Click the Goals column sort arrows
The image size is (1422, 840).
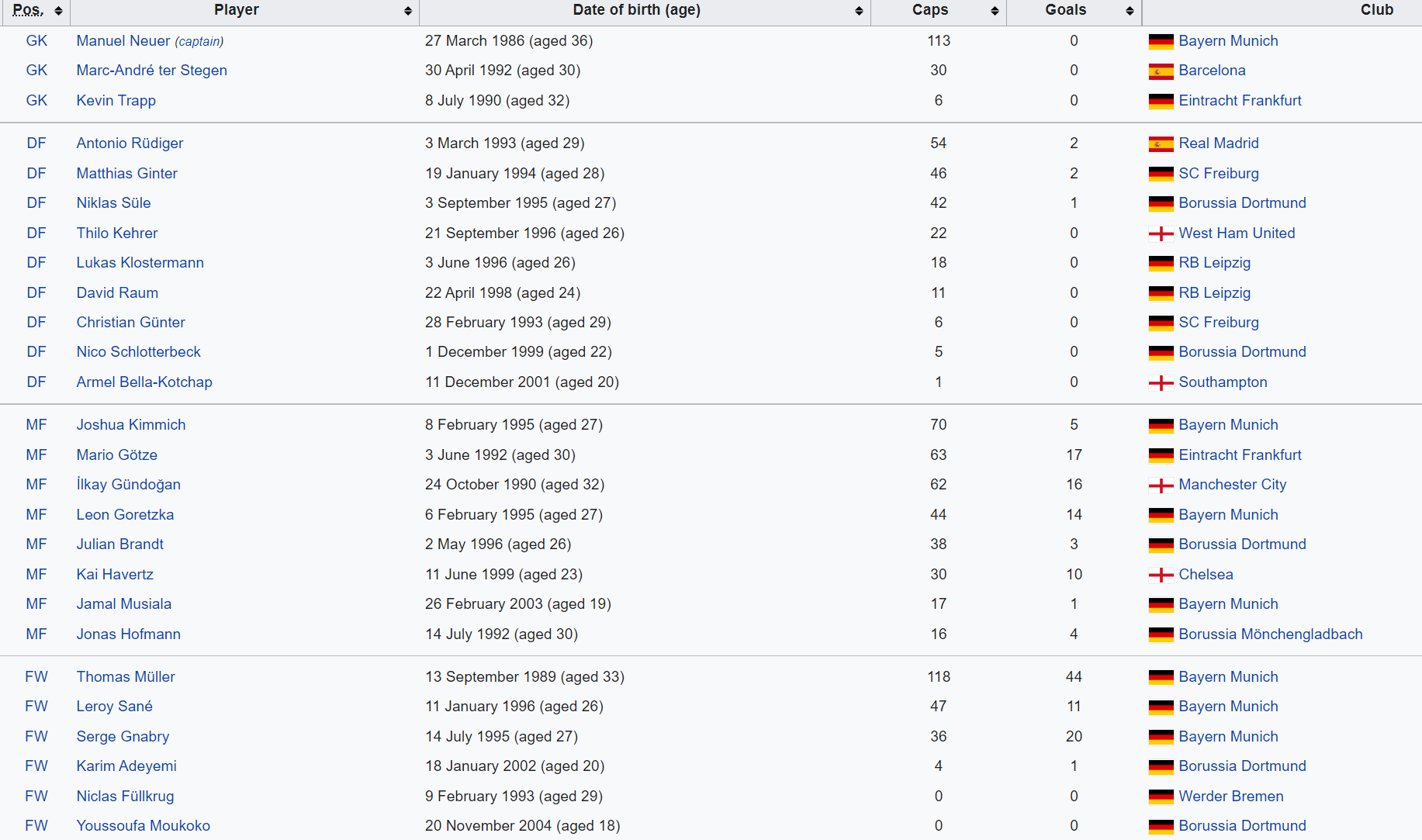click(x=1130, y=11)
